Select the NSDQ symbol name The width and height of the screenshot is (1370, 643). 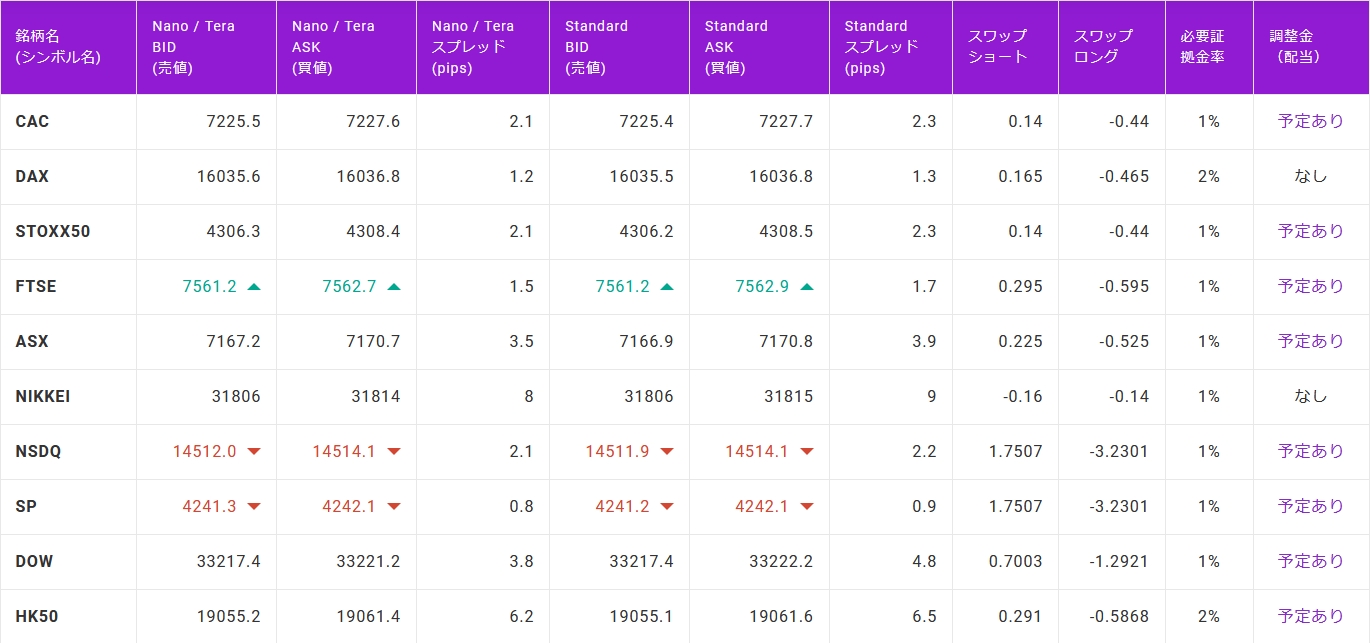click(x=38, y=451)
